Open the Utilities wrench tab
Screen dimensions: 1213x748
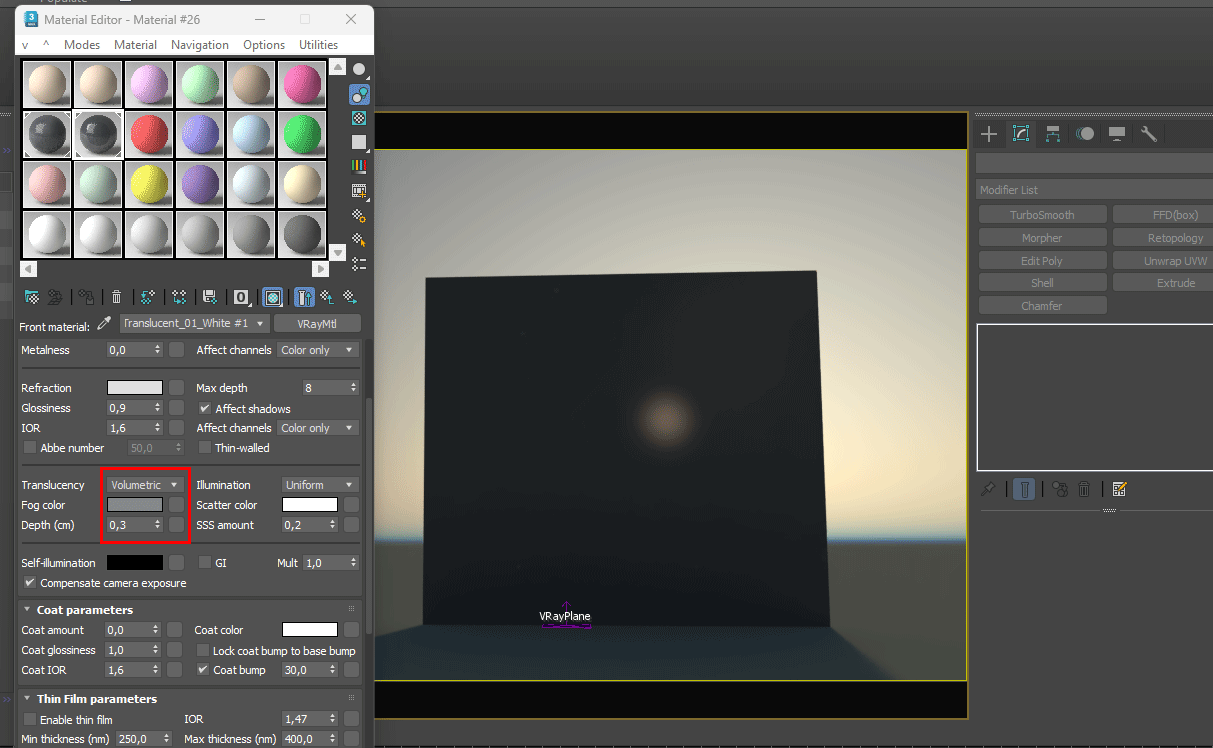[1149, 134]
